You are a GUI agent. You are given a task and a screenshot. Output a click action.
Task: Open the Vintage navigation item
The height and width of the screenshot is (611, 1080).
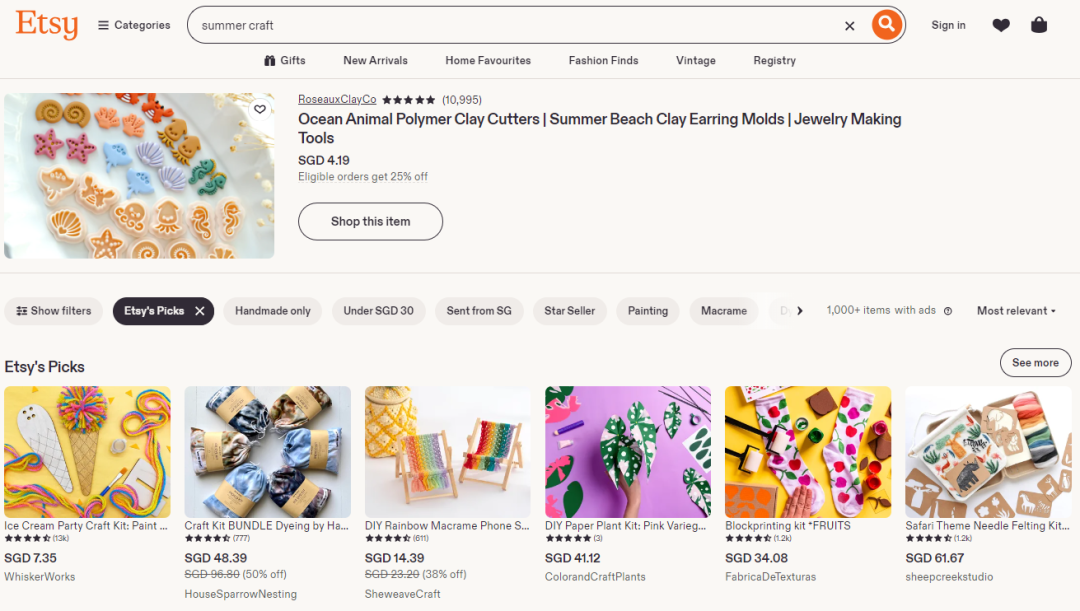[x=696, y=61]
